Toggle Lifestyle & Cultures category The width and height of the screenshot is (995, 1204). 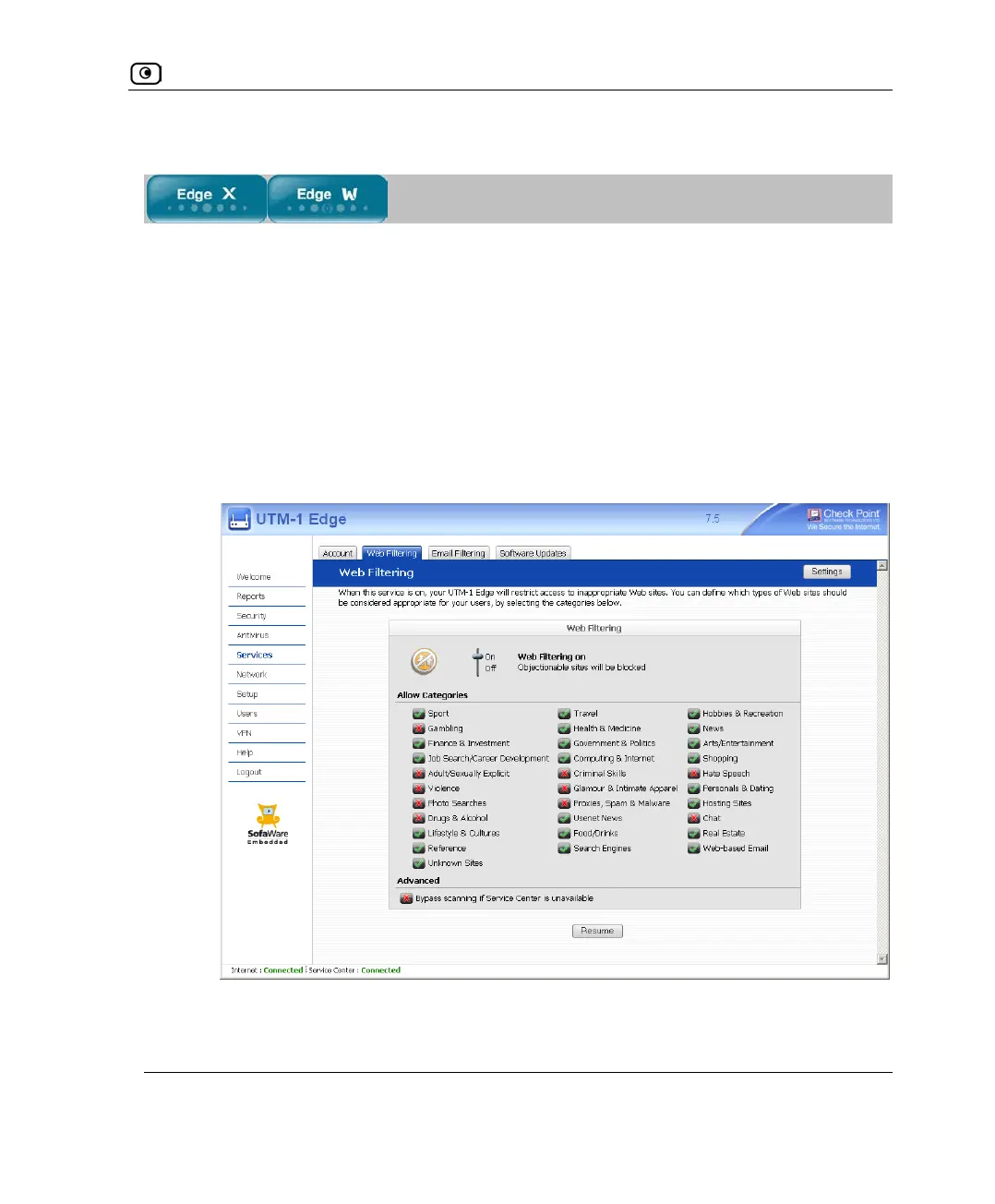tap(418, 833)
